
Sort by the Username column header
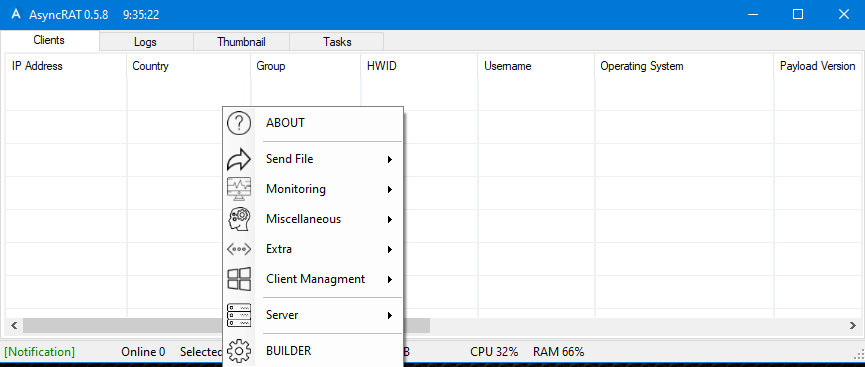[536, 66]
